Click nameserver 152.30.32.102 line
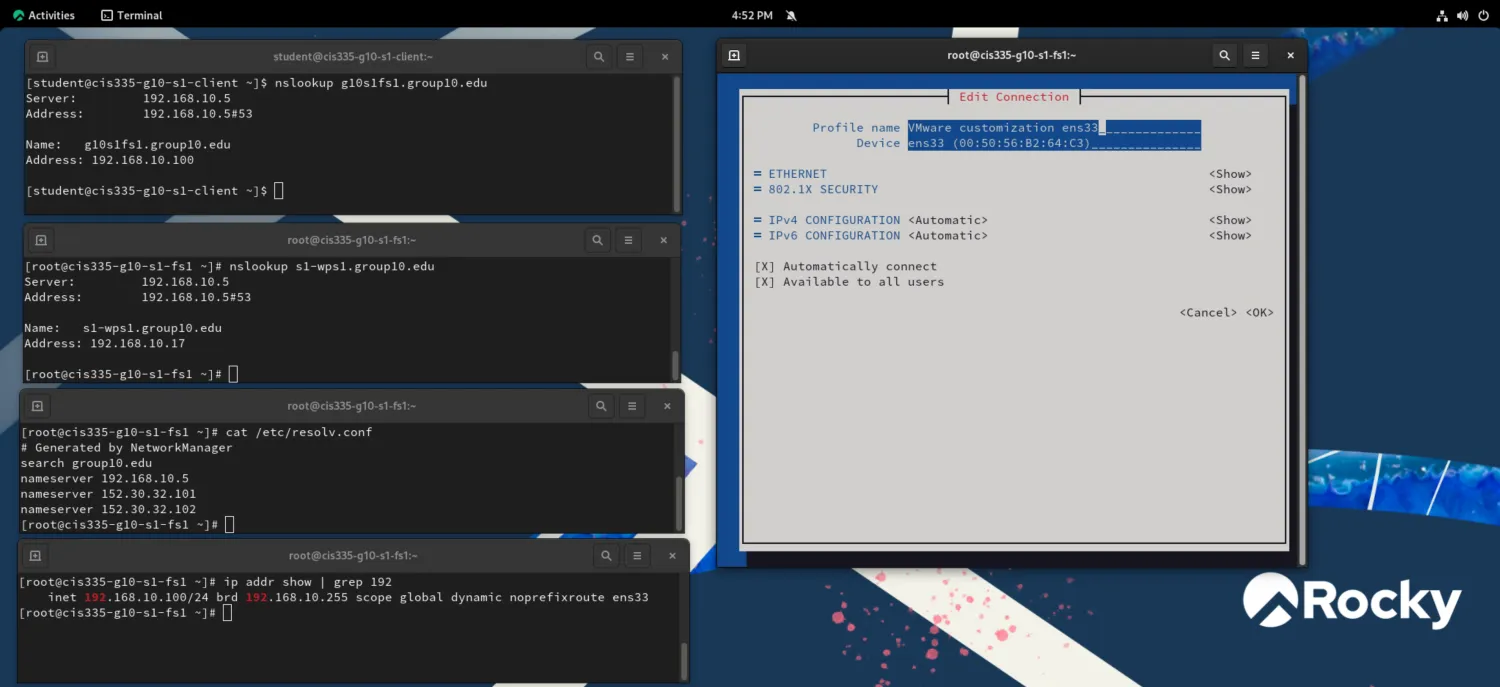Screen dimensions: 1500x687 tap(108, 510)
